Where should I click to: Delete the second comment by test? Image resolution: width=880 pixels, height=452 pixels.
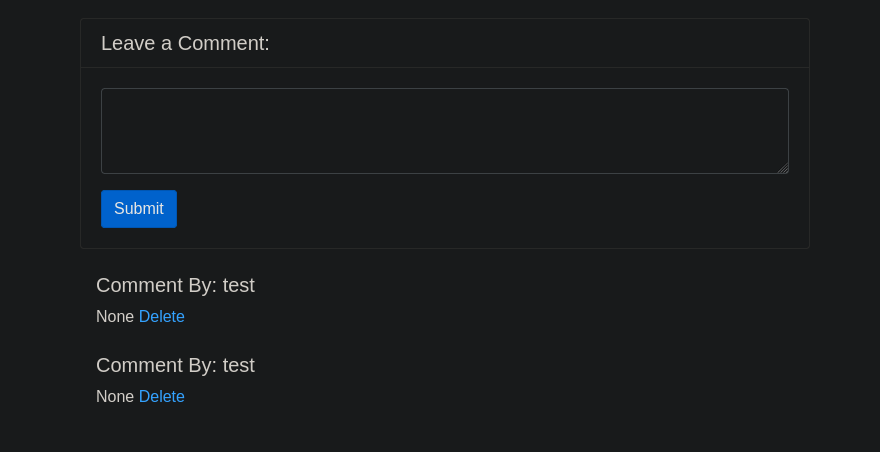click(162, 396)
